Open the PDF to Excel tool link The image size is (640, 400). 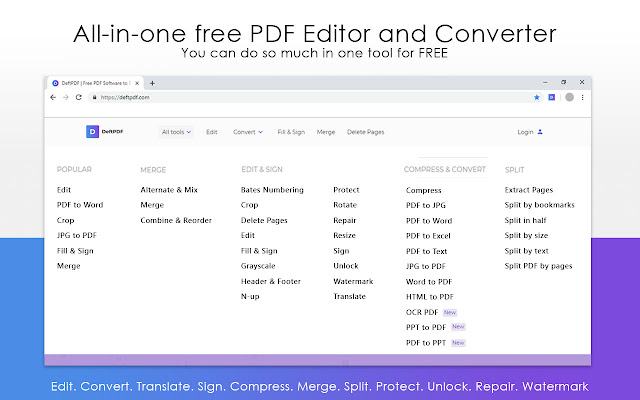coord(427,235)
